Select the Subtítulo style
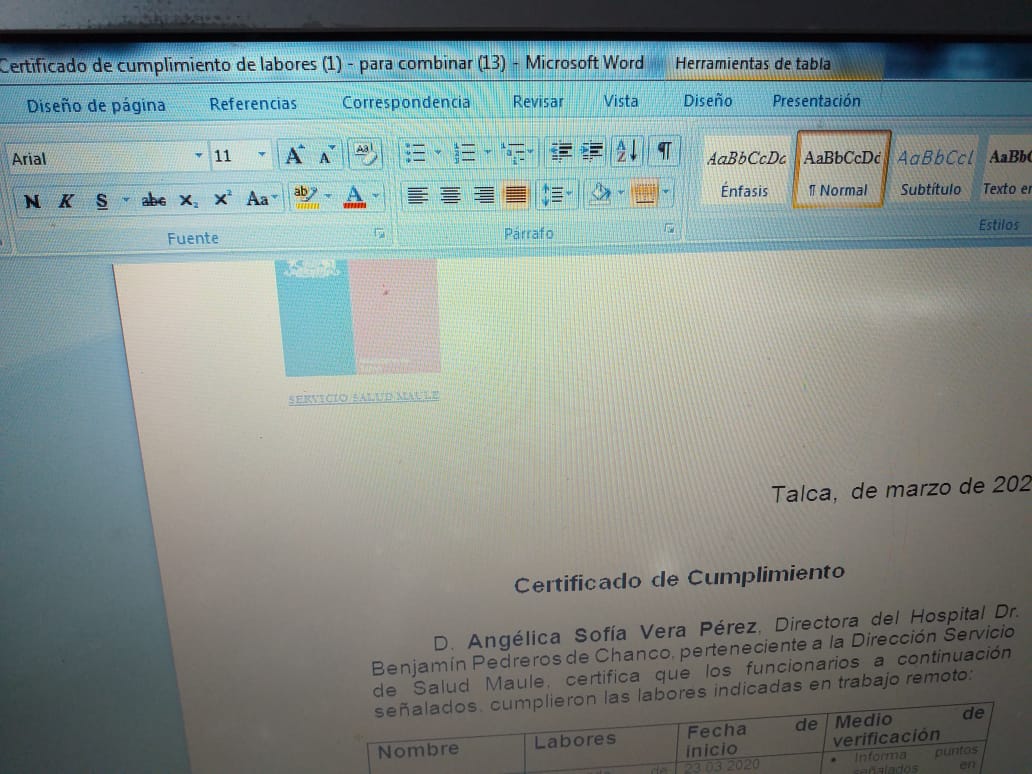The image size is (1032, 774). point(932,171)
